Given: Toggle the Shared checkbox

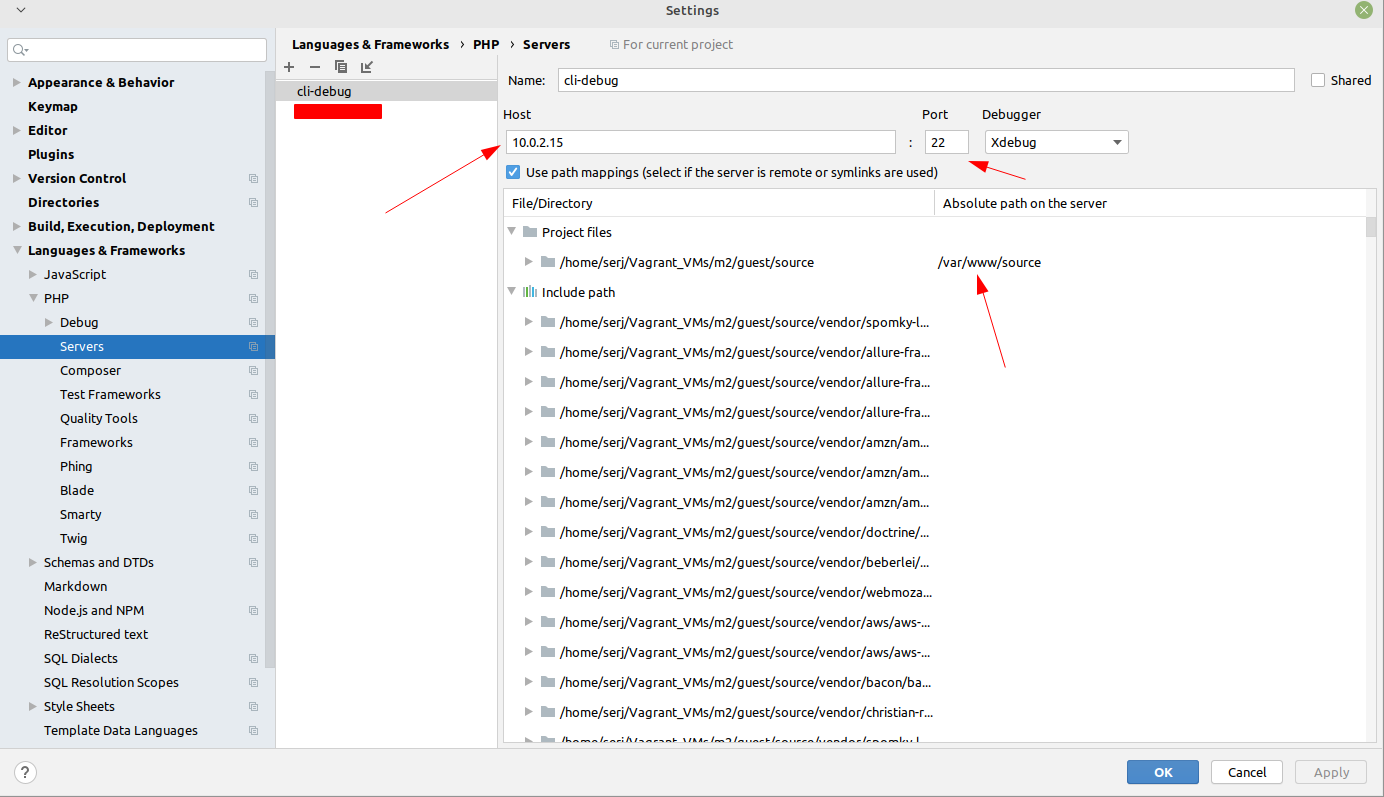Looking at the screenshot, I should click(1318, 80).
